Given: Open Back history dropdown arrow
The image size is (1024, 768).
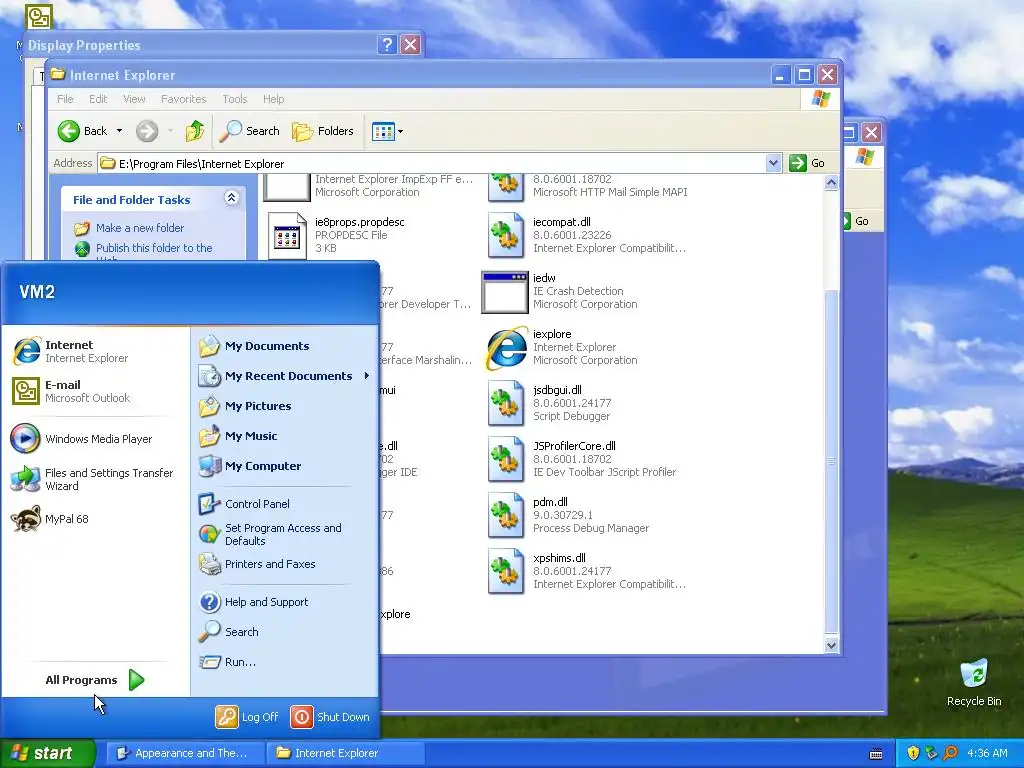Looking at the screenshot, I should (120, 131).
